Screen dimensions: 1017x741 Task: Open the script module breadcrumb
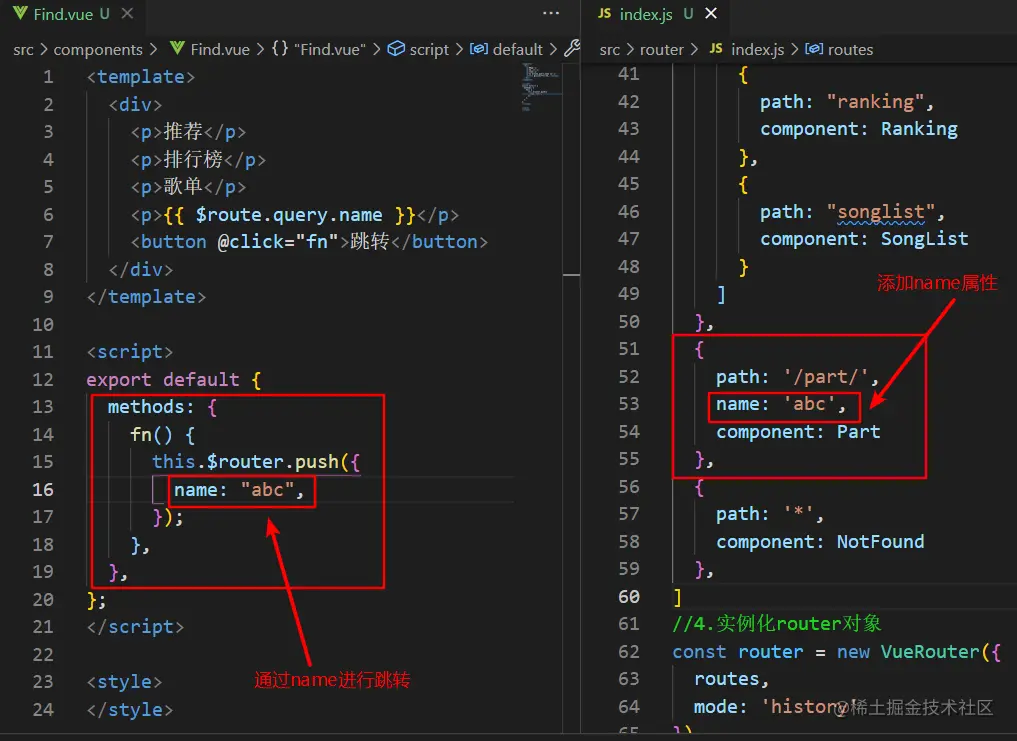[x=429, y=49]
